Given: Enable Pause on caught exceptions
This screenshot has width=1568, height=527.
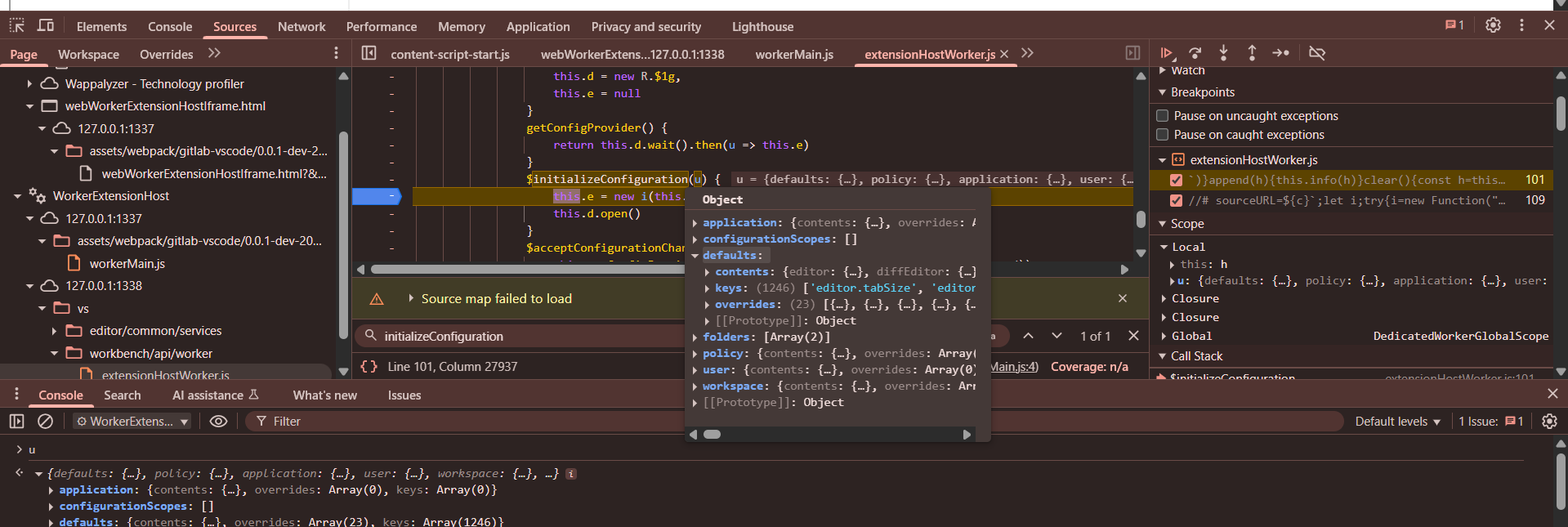Looking at the screenshot, I should (1163, 135).
